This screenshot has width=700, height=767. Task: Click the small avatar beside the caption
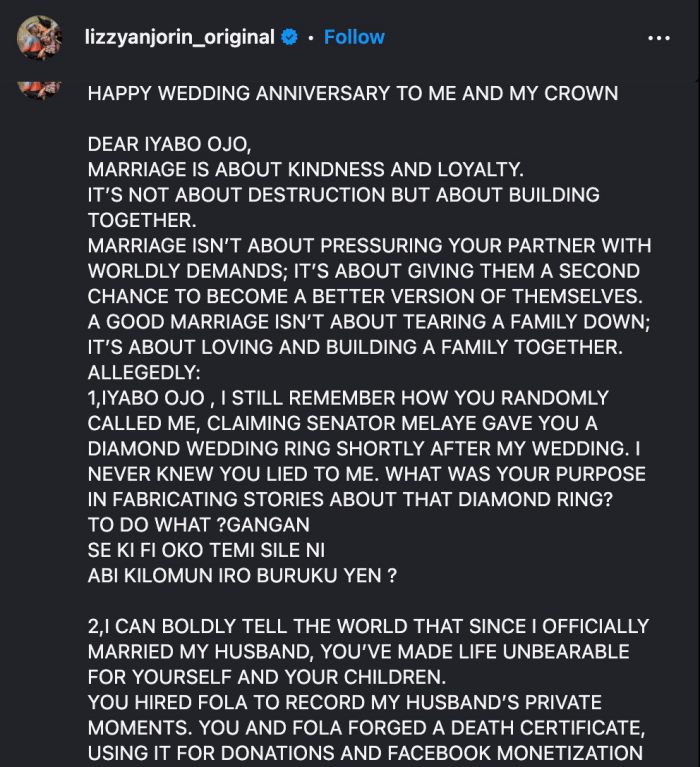coord(40,89)
